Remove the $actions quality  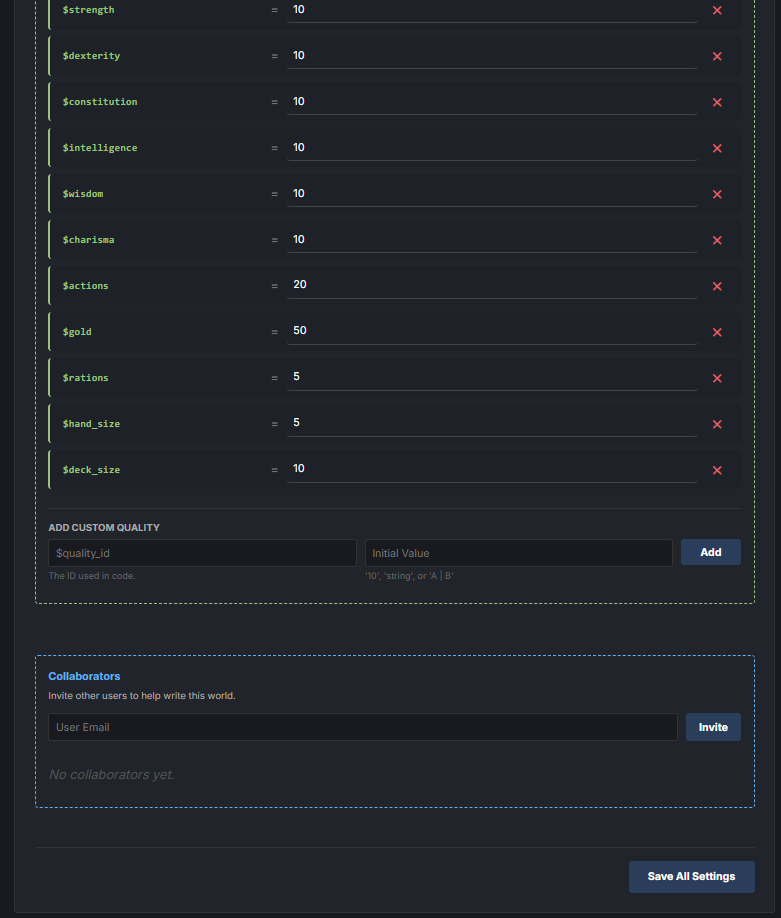coord(717,286)
